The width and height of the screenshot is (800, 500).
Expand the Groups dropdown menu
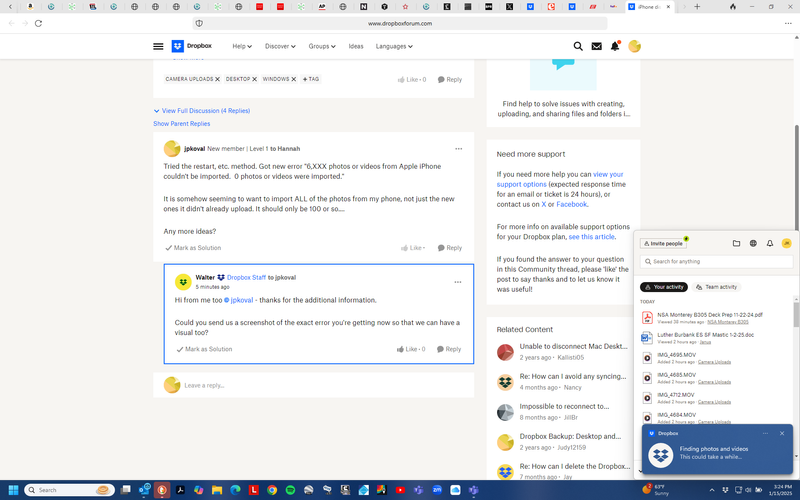pyautogui.click(x=322, y=46)
